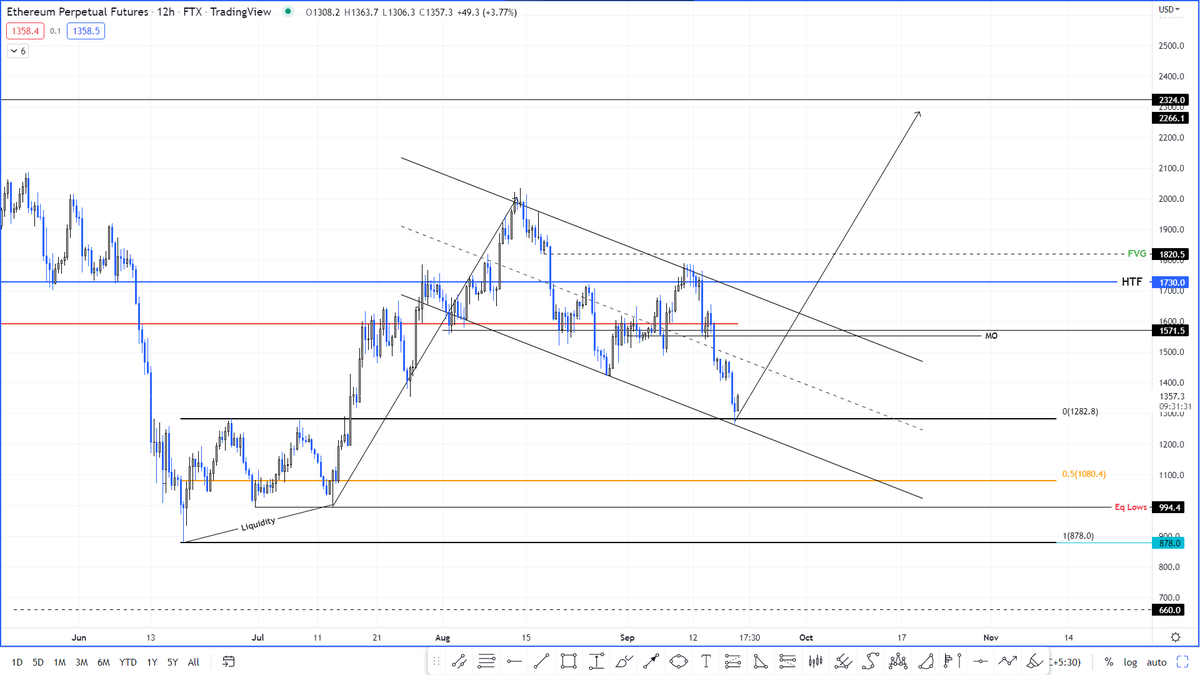Click the 0(1282.8) fib level label
1200x675 pixels.
tap(1081, 412)
